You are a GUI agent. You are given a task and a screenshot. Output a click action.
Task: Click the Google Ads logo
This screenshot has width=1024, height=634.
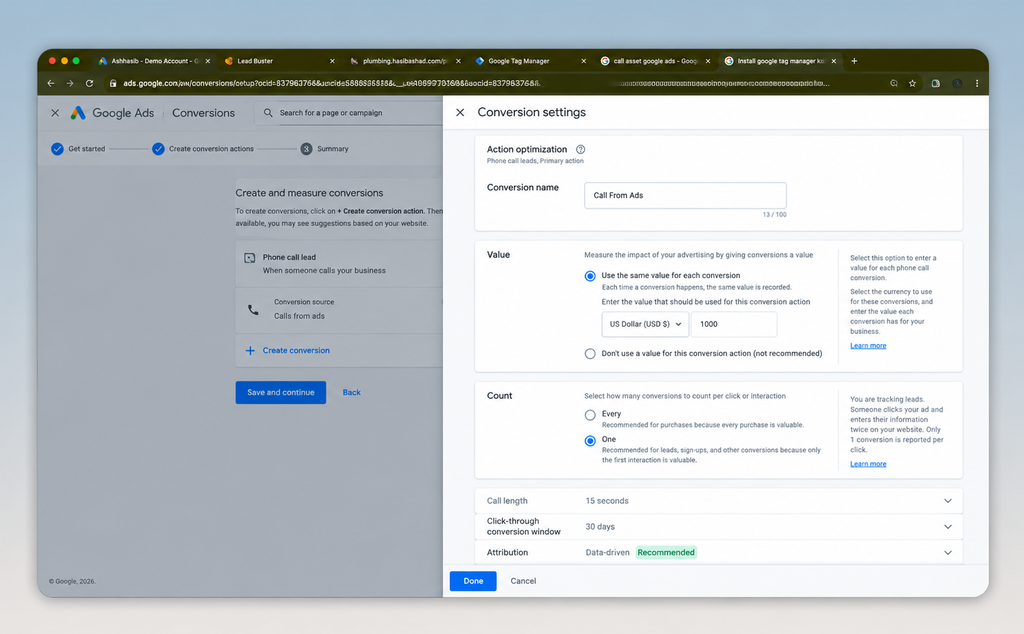point(78,112)
